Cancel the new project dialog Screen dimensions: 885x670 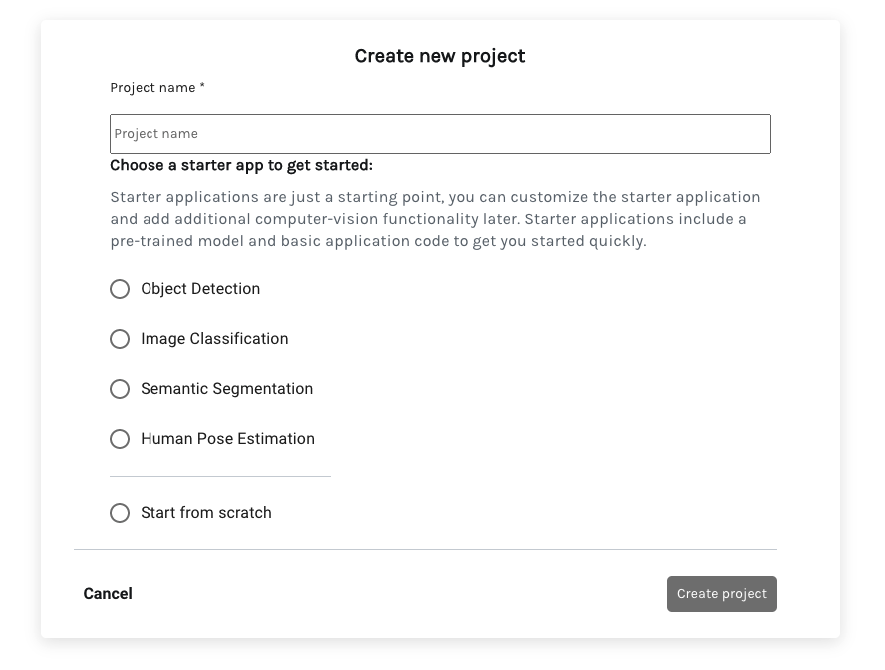[x=108, y=594]
